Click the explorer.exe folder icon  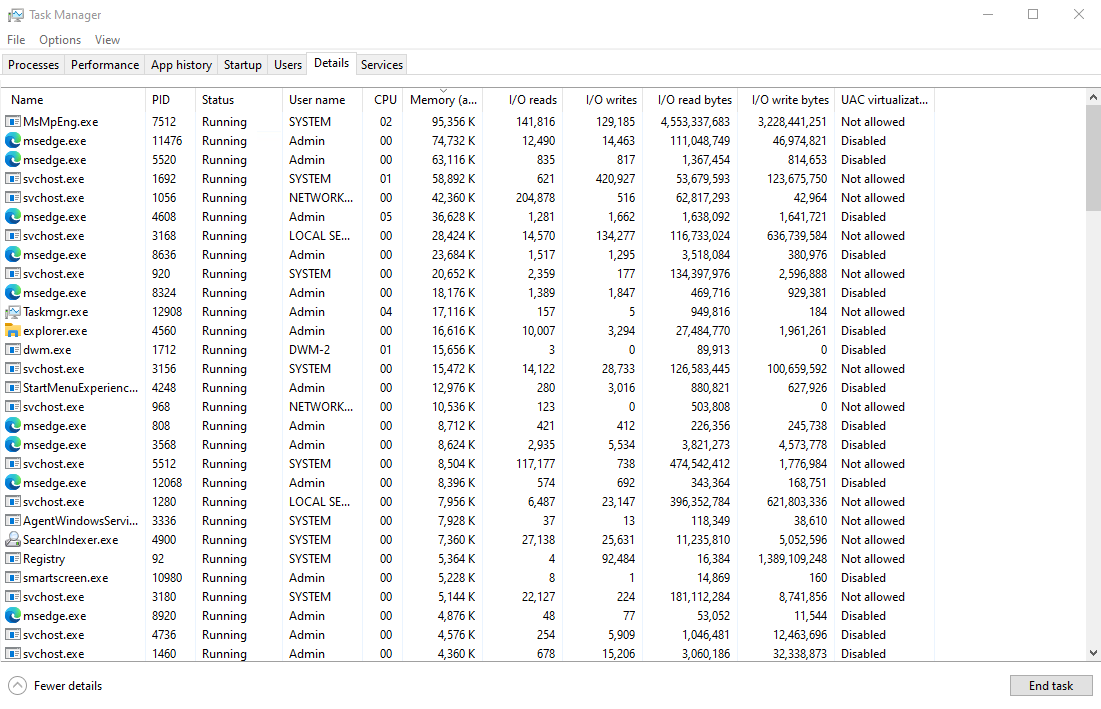point(13,330)
